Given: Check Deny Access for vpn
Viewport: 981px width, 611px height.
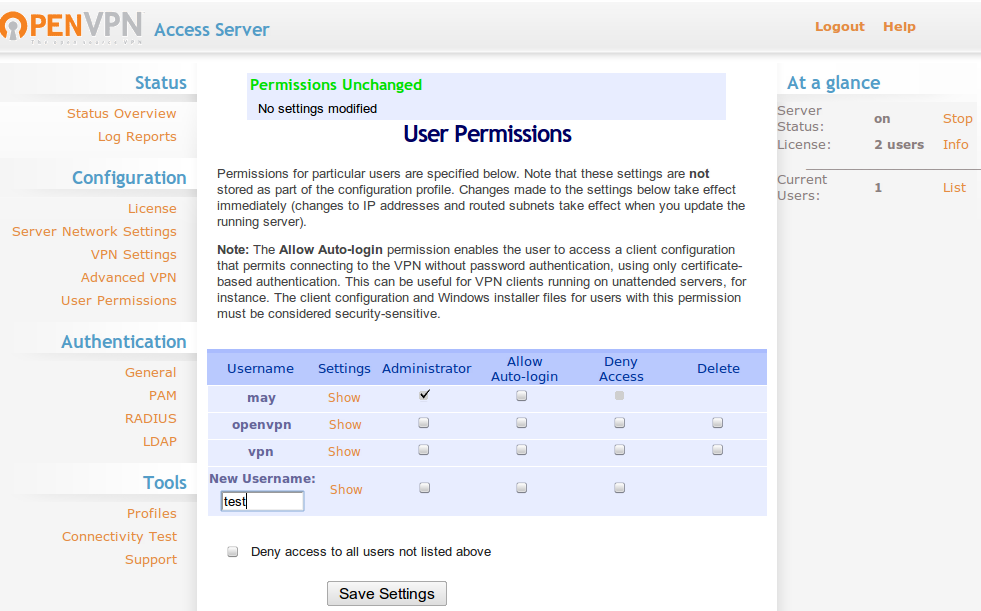Looking at the screenshot, I should (619, 450).
